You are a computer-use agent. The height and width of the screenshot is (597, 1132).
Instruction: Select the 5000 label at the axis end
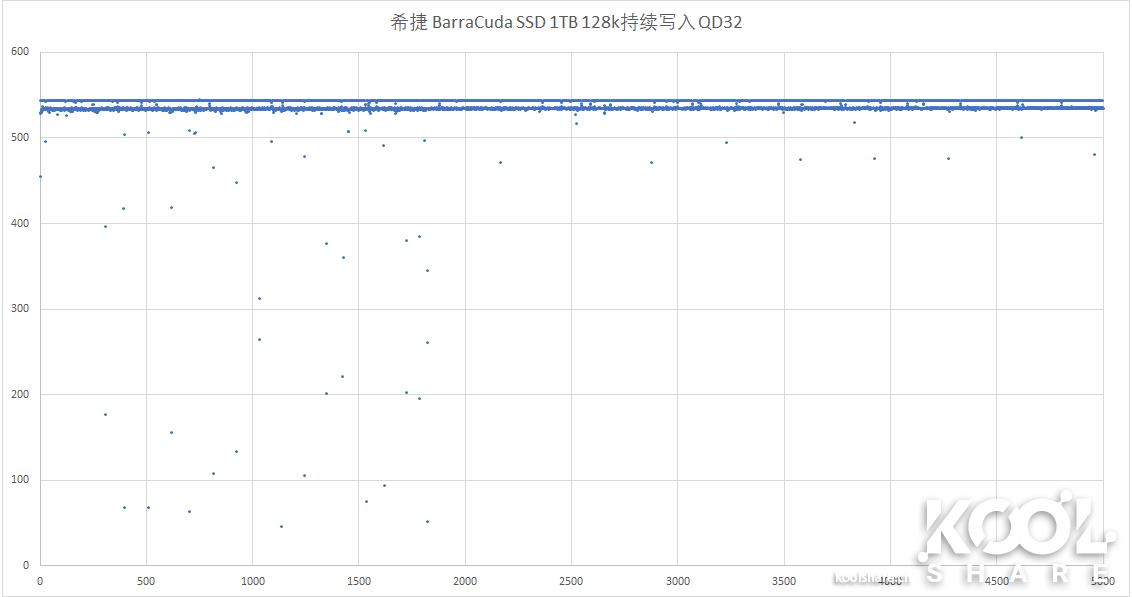point(1103,579)
